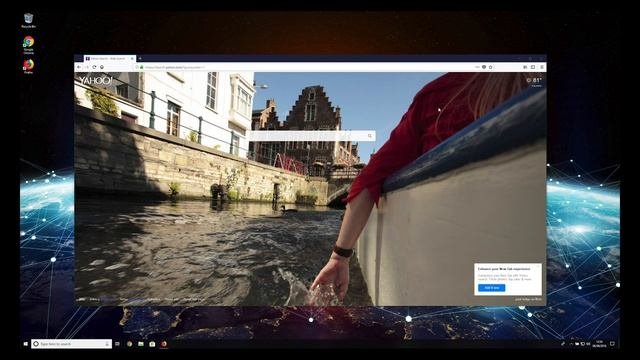Open a new tab with the plus button
The width and height of the screenshot is (640, 360).
pyautogui.click(x=140, y=59)
